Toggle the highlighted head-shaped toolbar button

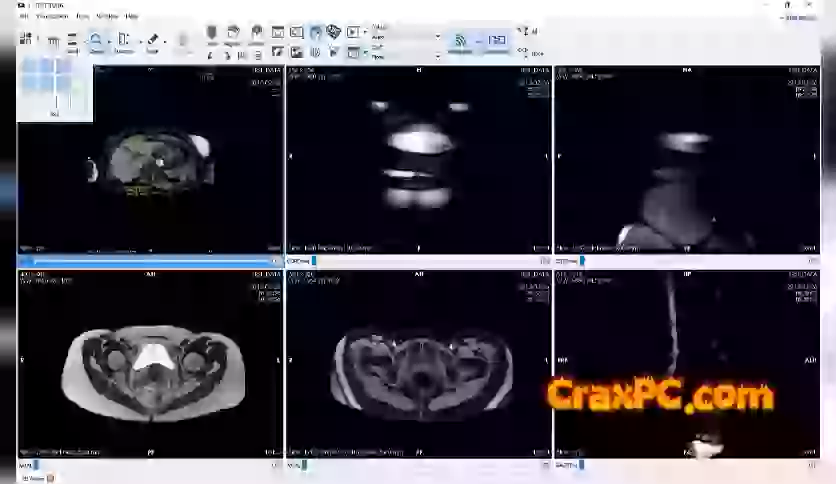(x=315, y=32)
